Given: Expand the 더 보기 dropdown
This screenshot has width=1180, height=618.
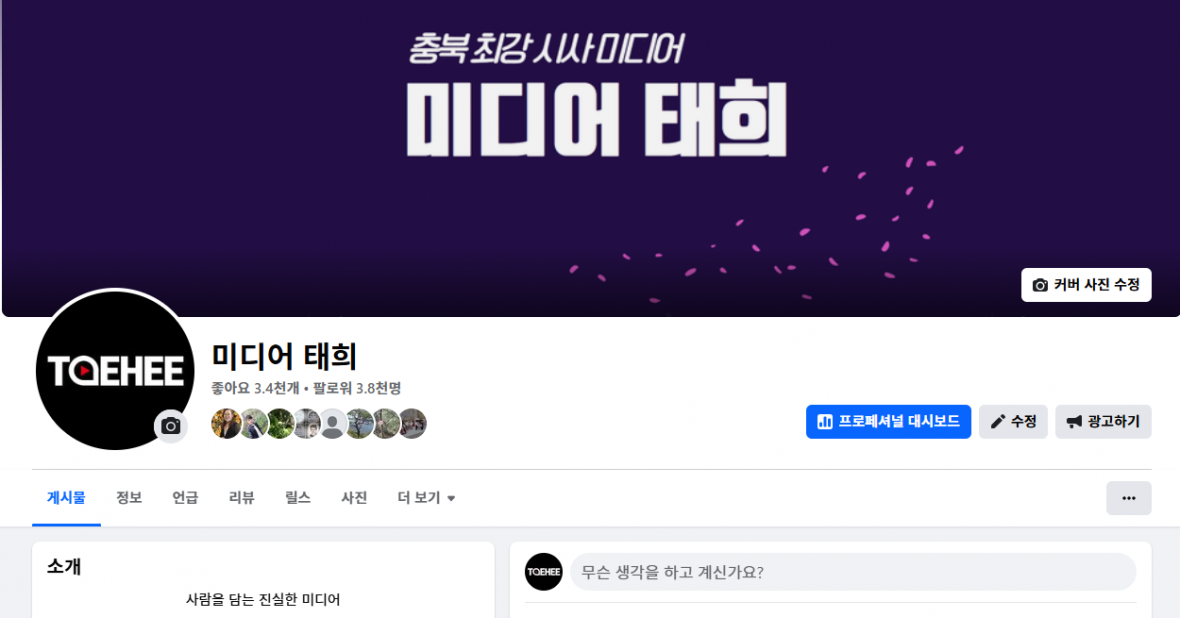Looking at the screenshot, I should 426,498.
